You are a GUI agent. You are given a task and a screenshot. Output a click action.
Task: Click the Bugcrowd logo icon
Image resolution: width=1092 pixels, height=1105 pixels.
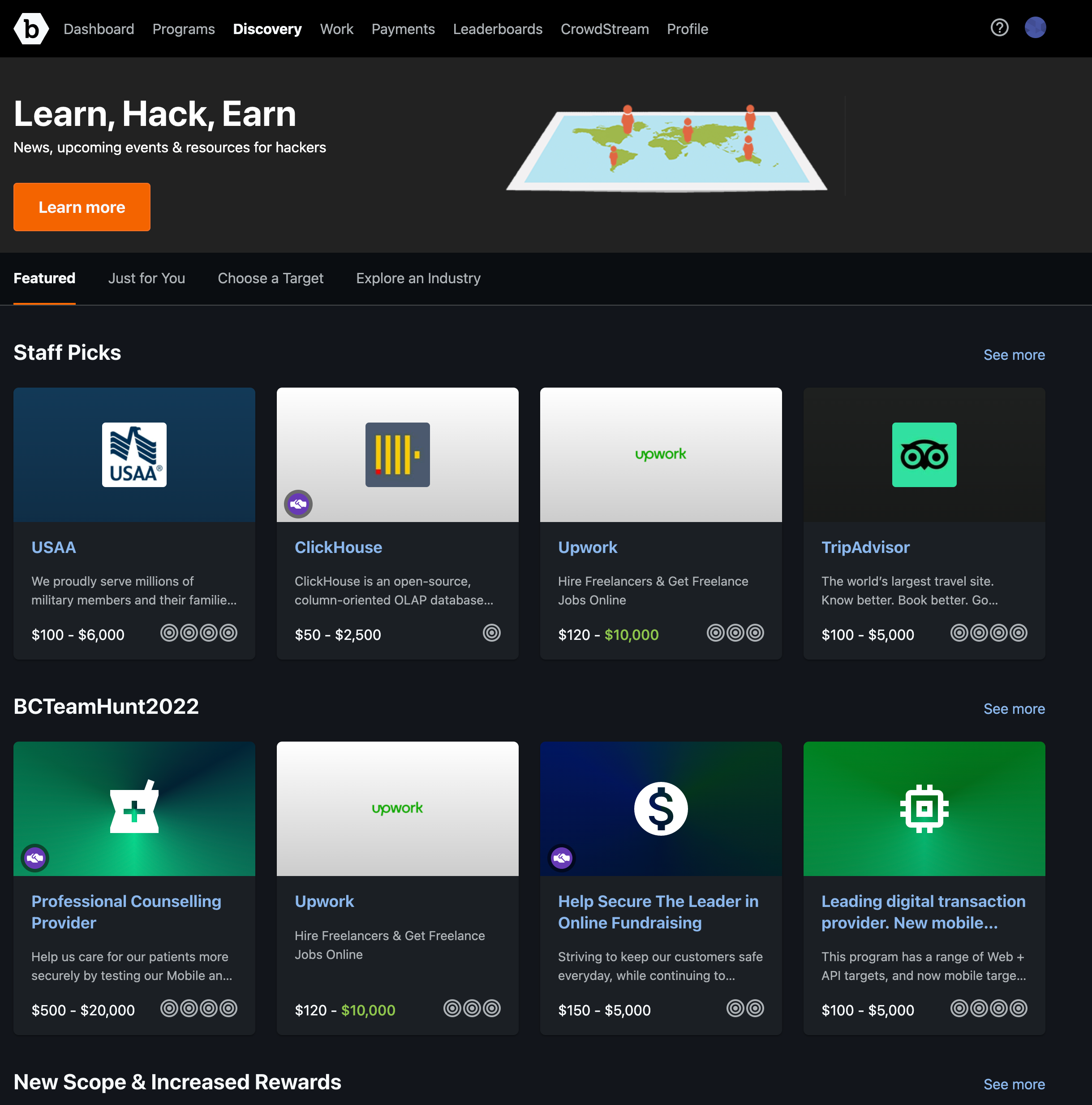(x=31, y=29)
